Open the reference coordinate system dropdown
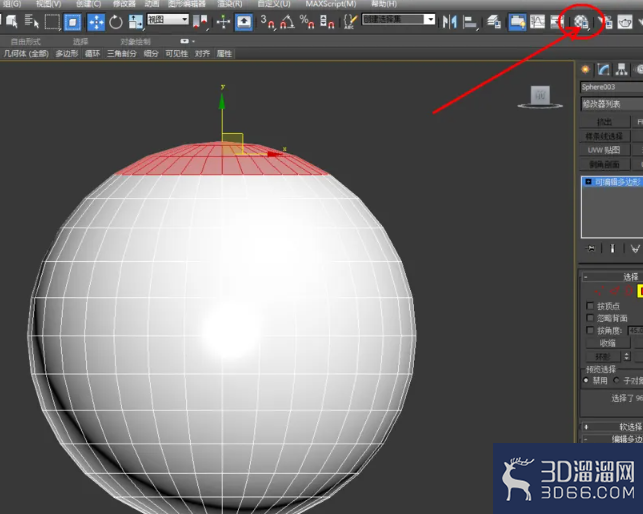The width and height of the screenshot is (643, 514). click(x=168, y=19)
